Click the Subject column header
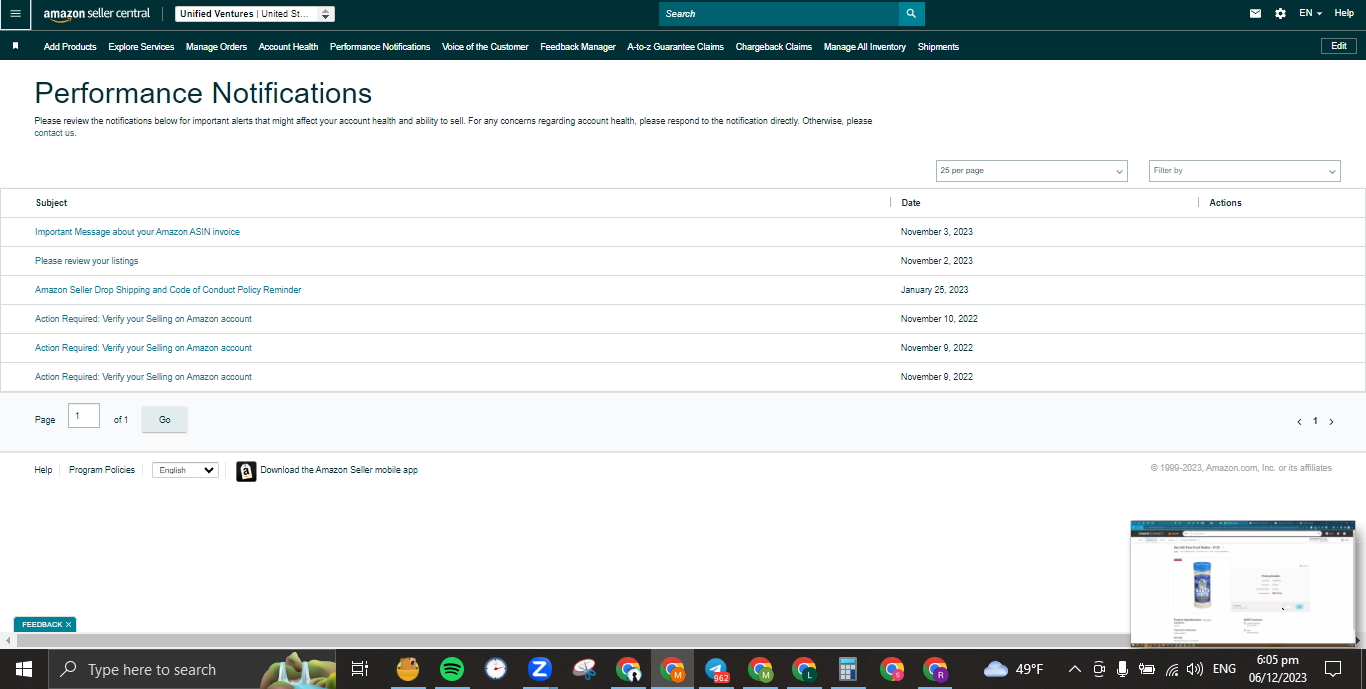 [x=51, y=203]
